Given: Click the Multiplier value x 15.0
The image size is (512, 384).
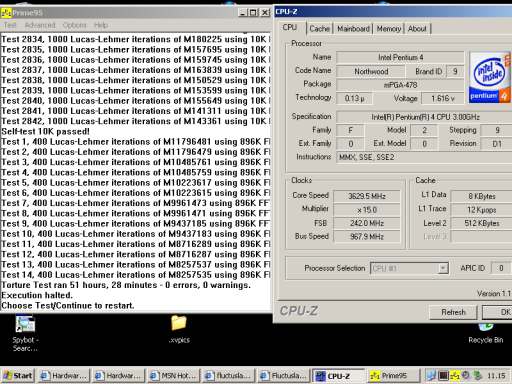Looking at the screenshot, I should pyautogui.click(x=367, y=210).
